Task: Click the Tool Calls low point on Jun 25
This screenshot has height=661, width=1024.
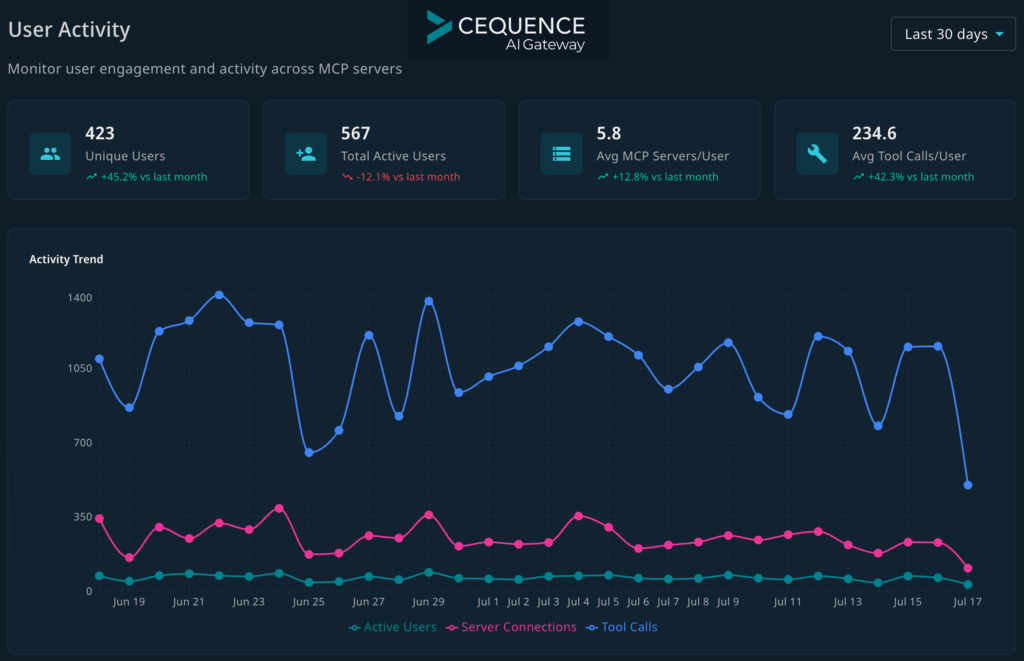Action: 309,453
